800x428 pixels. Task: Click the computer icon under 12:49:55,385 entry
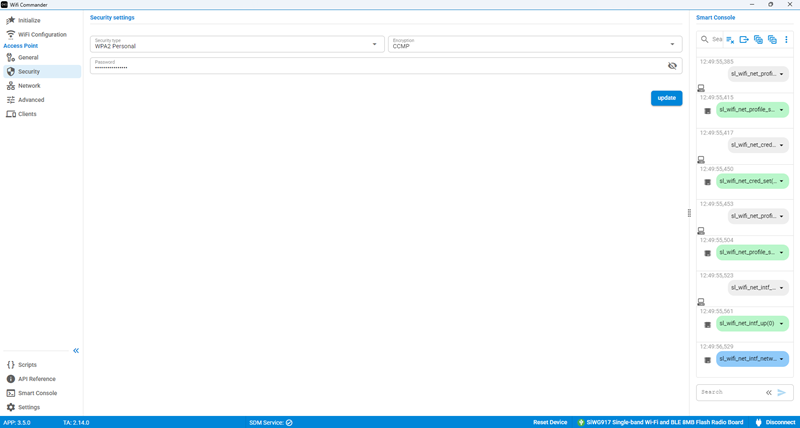(701, 88)
